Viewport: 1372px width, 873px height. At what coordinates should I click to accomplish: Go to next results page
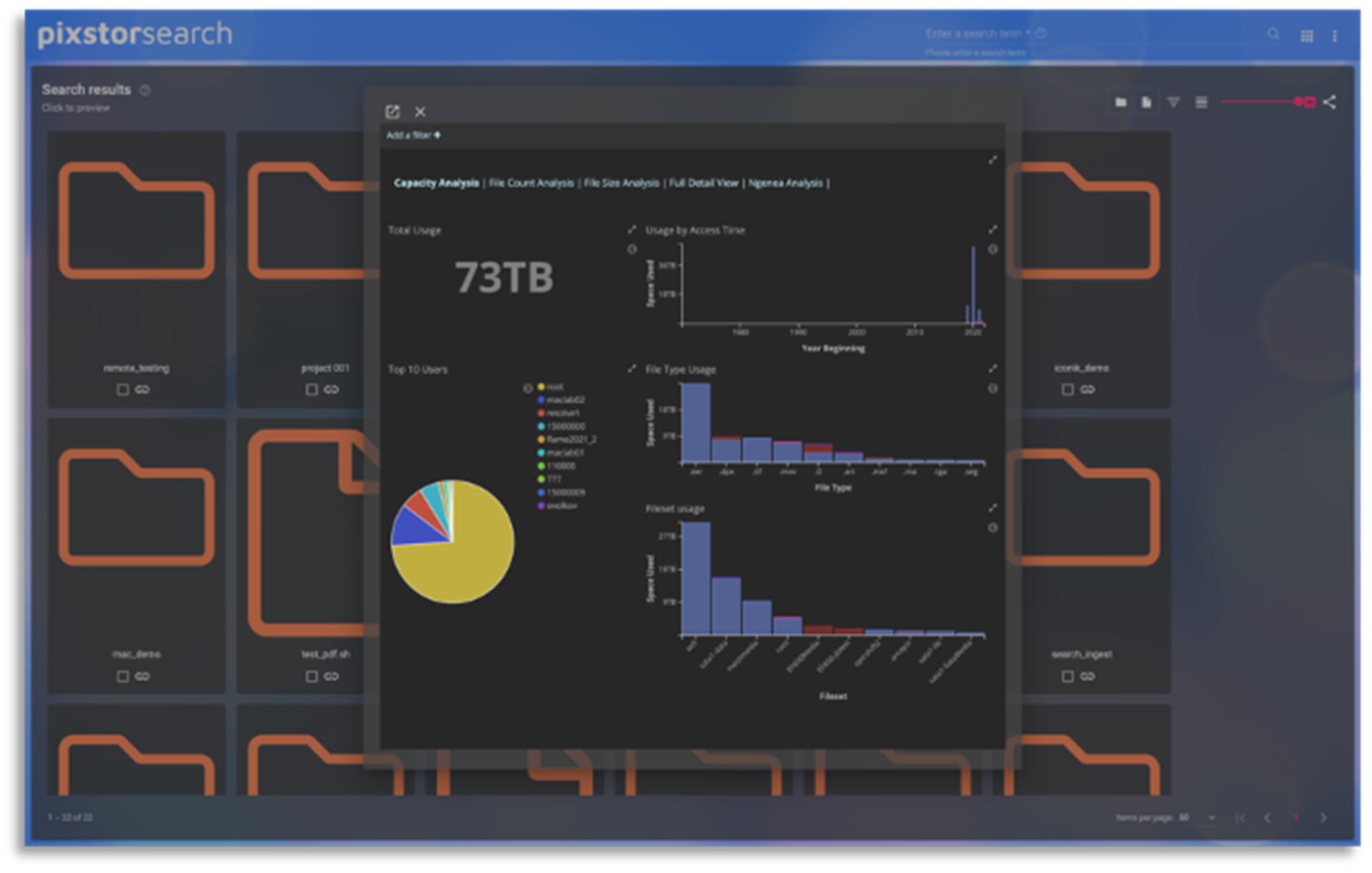(1322, 817)
